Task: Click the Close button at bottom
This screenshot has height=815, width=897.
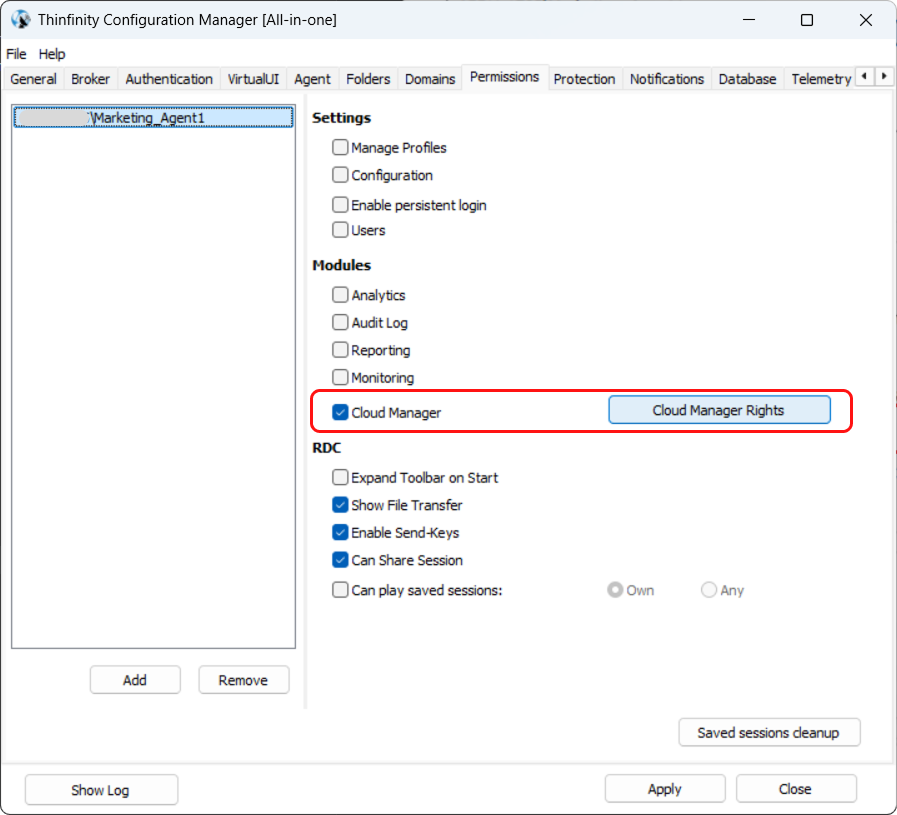Action: click(795, 789)
